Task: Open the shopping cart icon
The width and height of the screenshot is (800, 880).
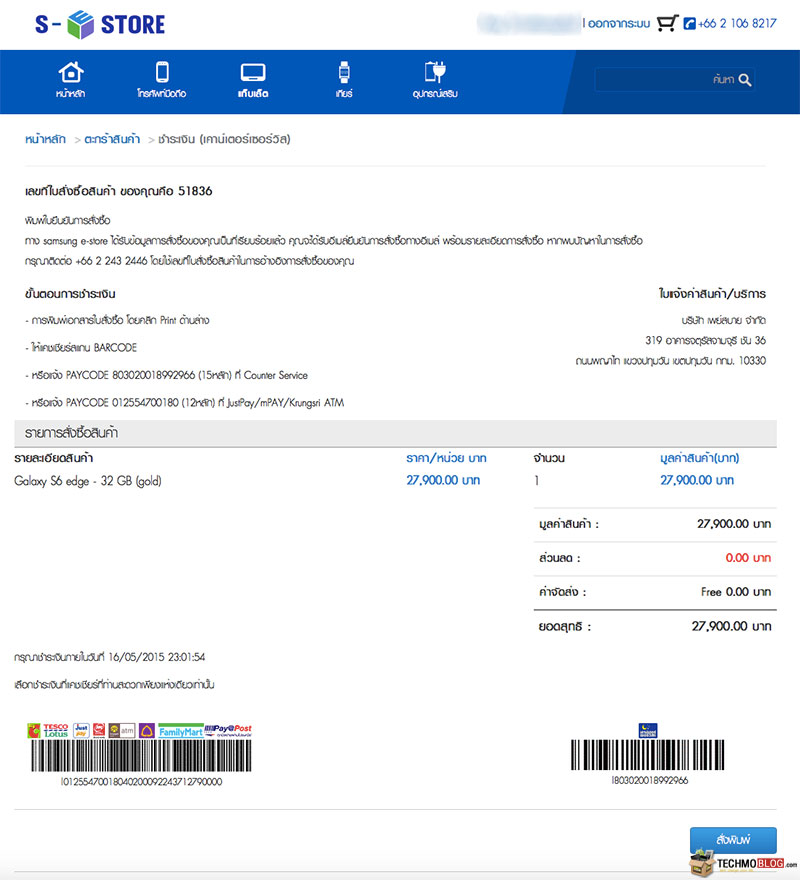Action: click(x=668, y=23)
